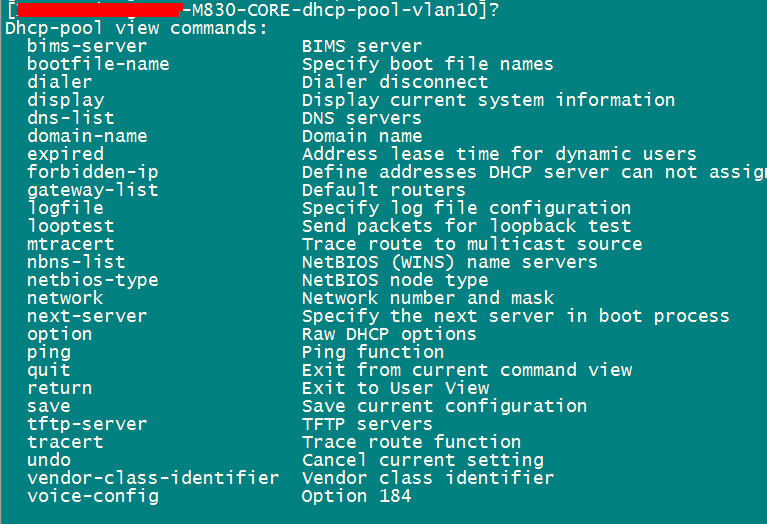767x524 pixels.
Task: Click the forbidden-ip command text
Action: pyautogui.click(x=92, y=172)
